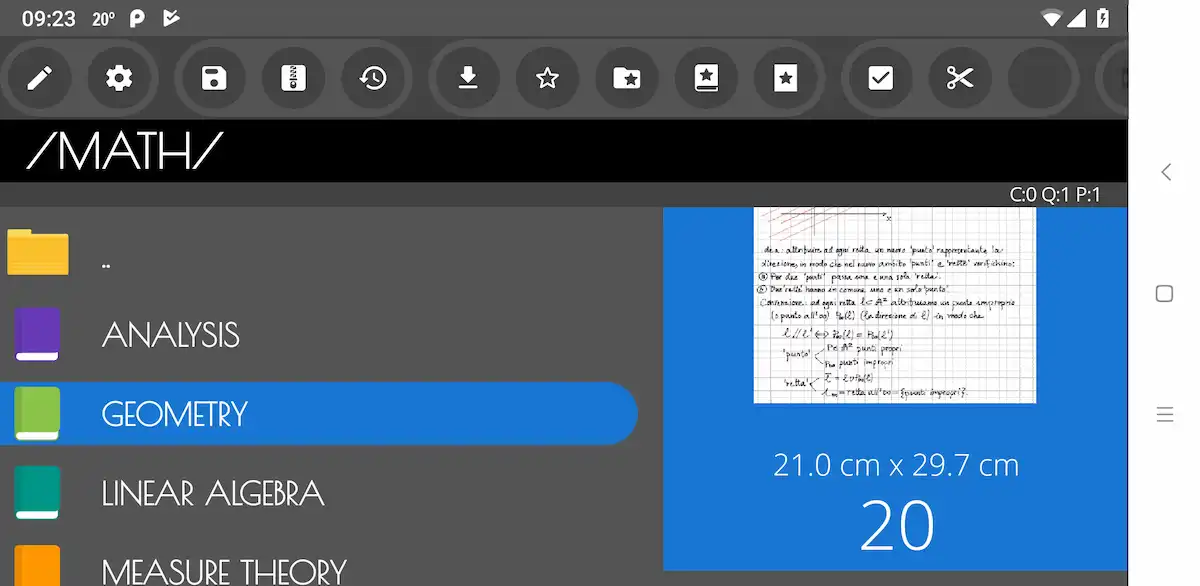The image size is (1200, 586).
Task: Click the starred book icon
Action: coord(707,77)
